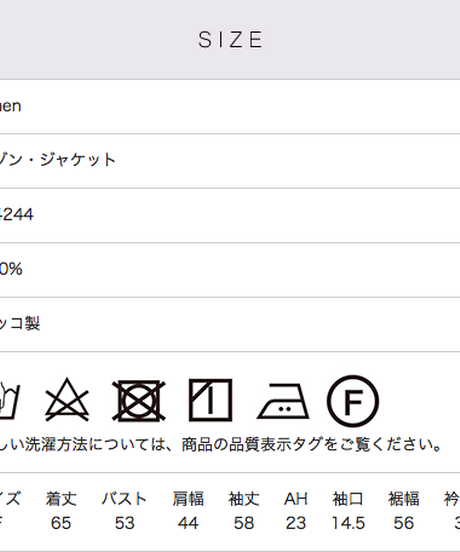This screenshot has height=552, width=460.
Task: Click the country of origin ending コ製
Action: click(20, 323)
